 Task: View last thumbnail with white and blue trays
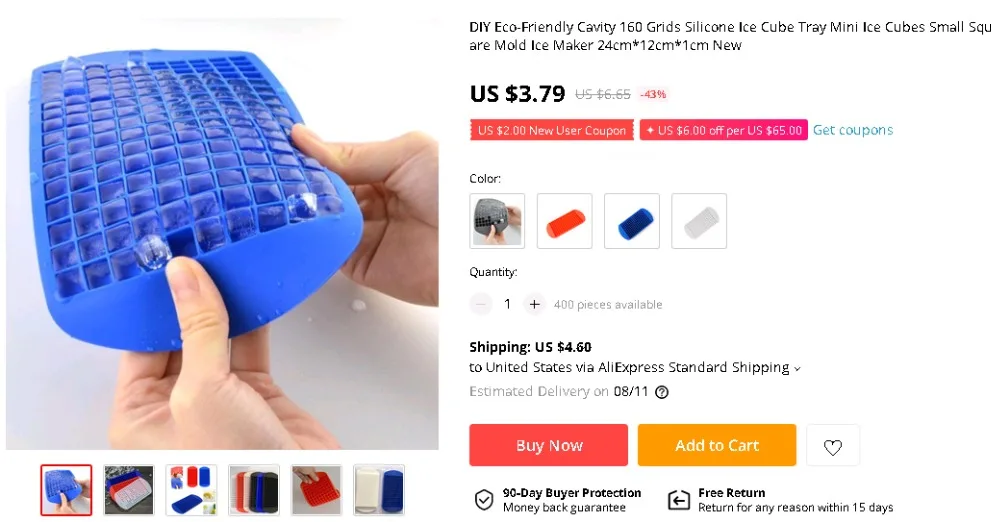click(x=379, y=490)
